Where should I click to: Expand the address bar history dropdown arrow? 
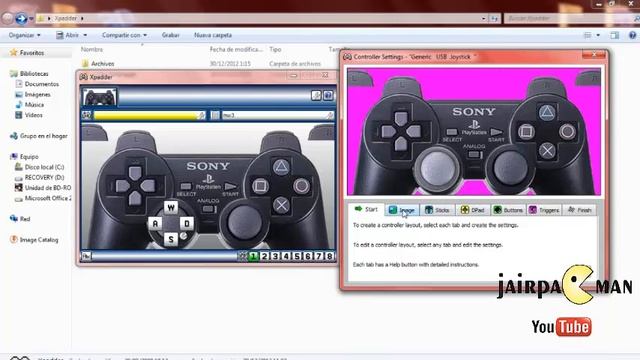[483, 18]
